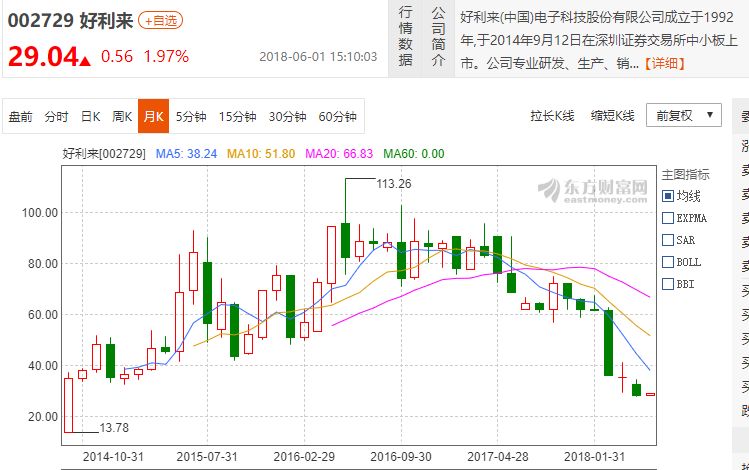749x470 pixels.
Task: Enable the SAR indicator checkbox
Action: [668, 240]
